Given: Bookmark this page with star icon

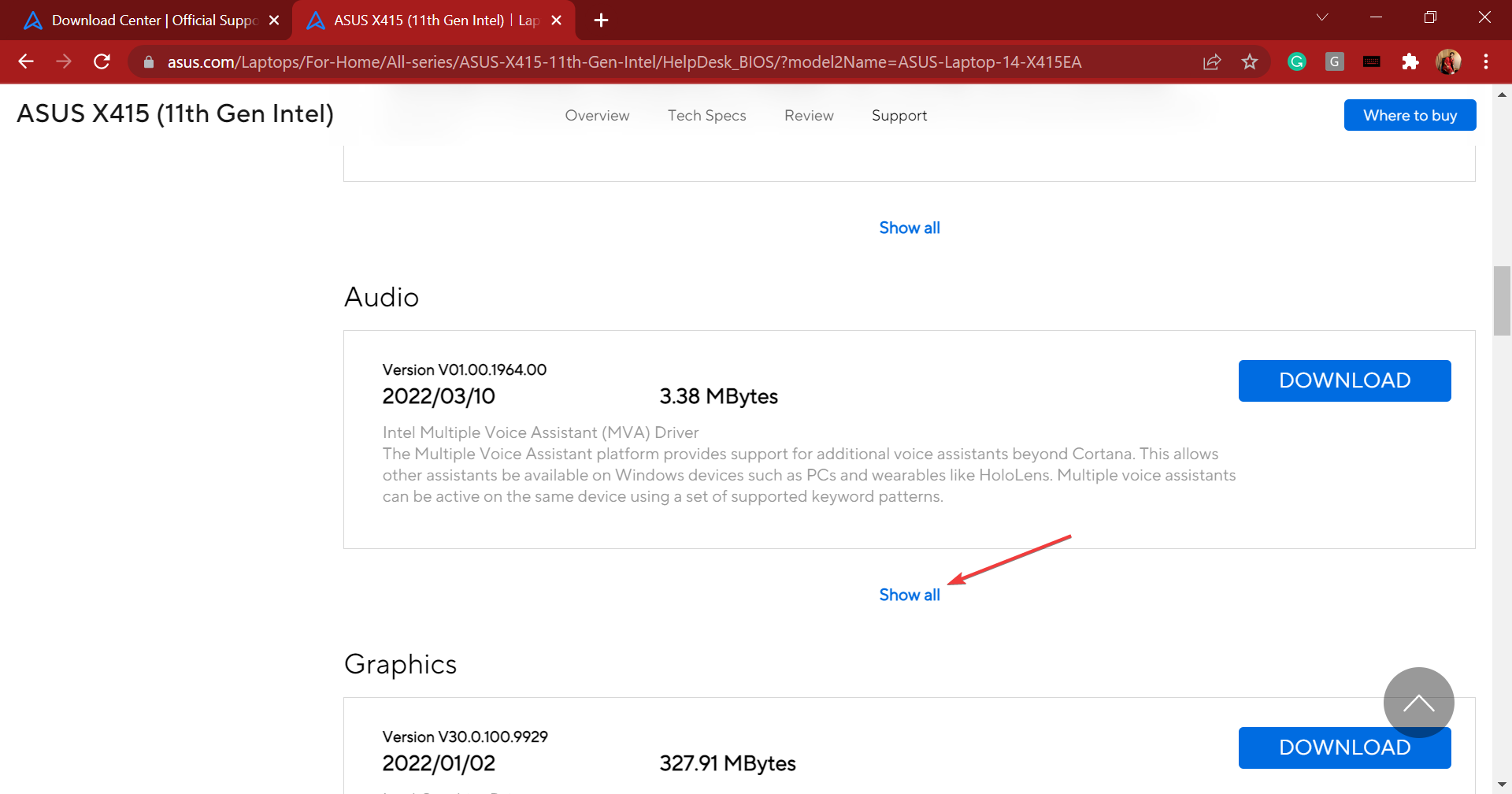Looking at the screenshot, I should (x=1250, y=61).
